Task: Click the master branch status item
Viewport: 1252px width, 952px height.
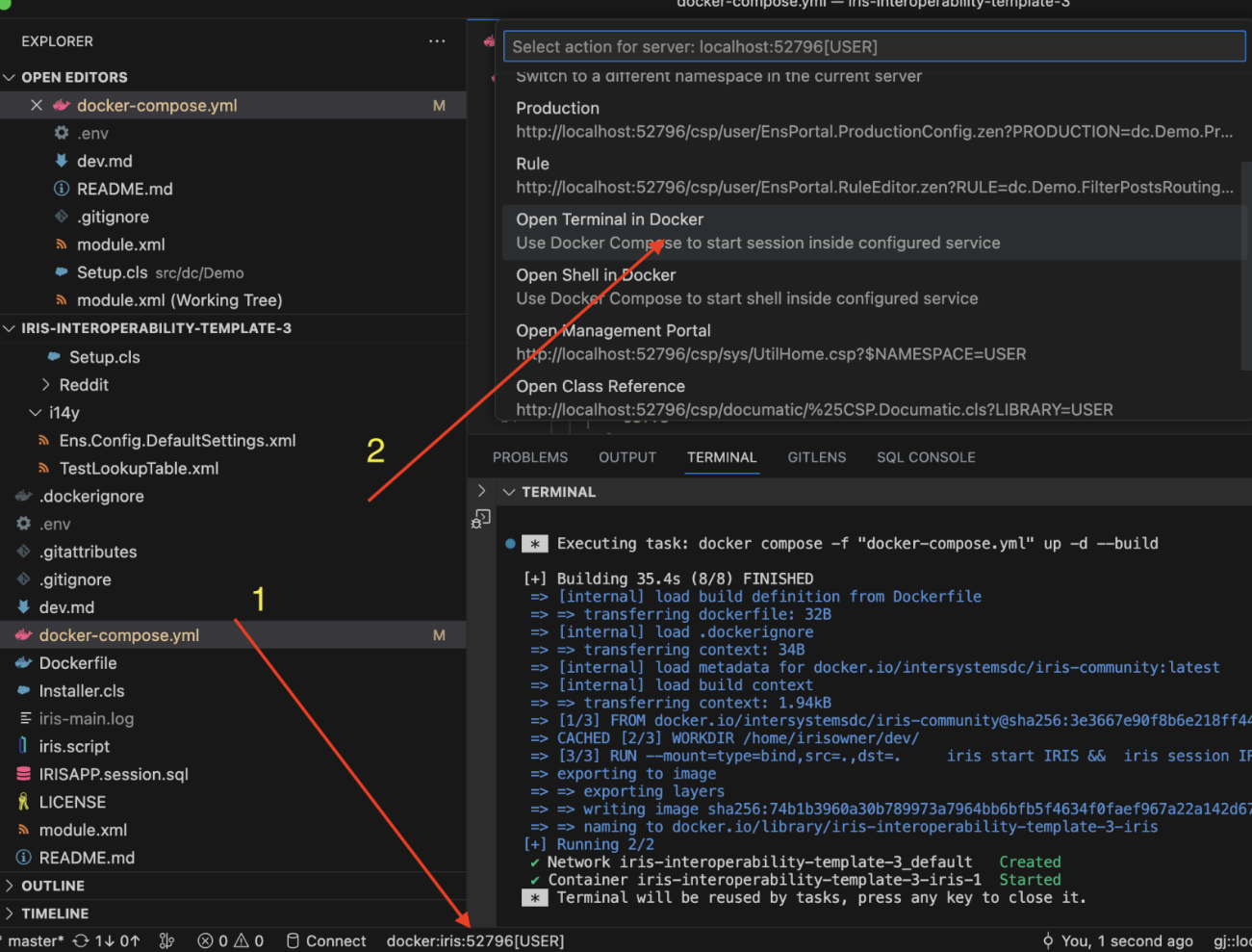Action: (37, 940)
